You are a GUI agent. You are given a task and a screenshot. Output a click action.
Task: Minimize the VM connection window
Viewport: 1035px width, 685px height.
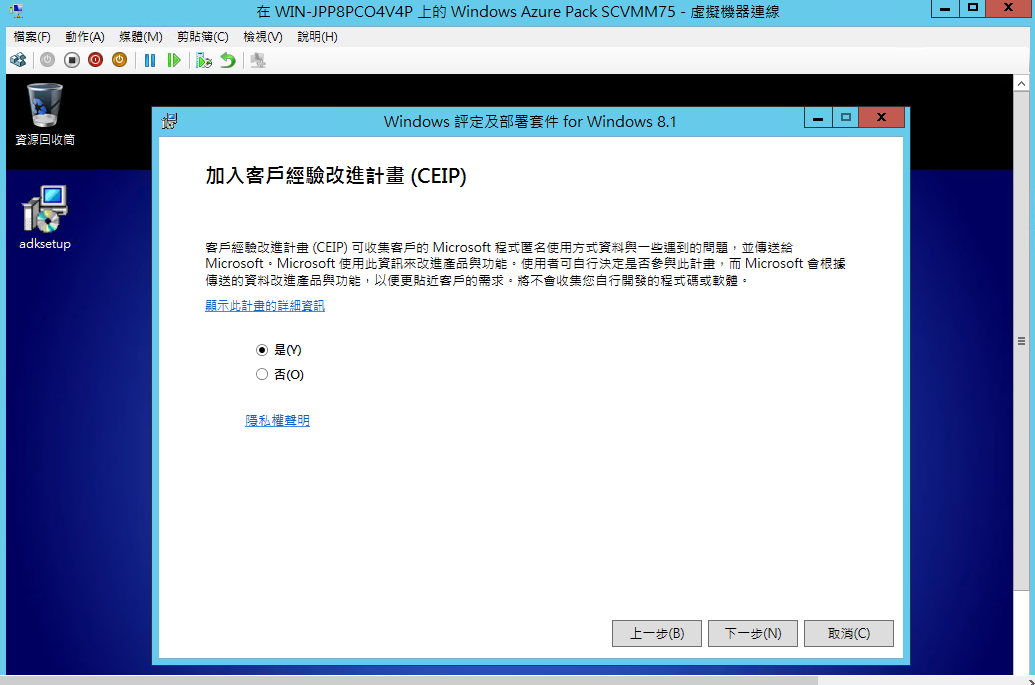coord(945,9)
